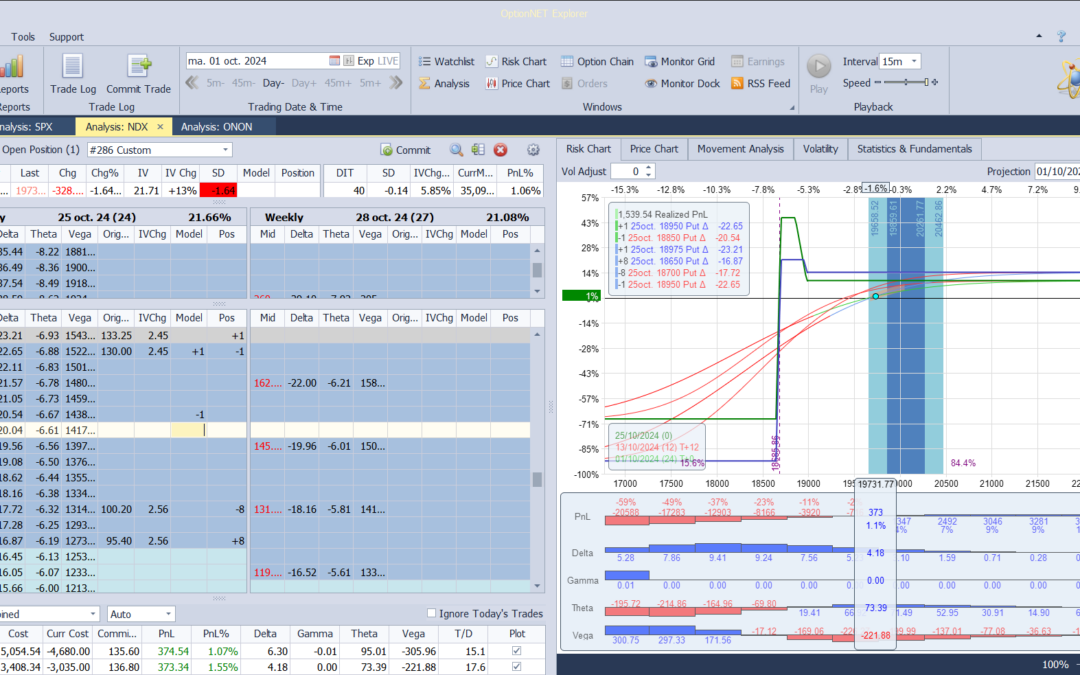Click the Commit button

(x=405, y=149)
